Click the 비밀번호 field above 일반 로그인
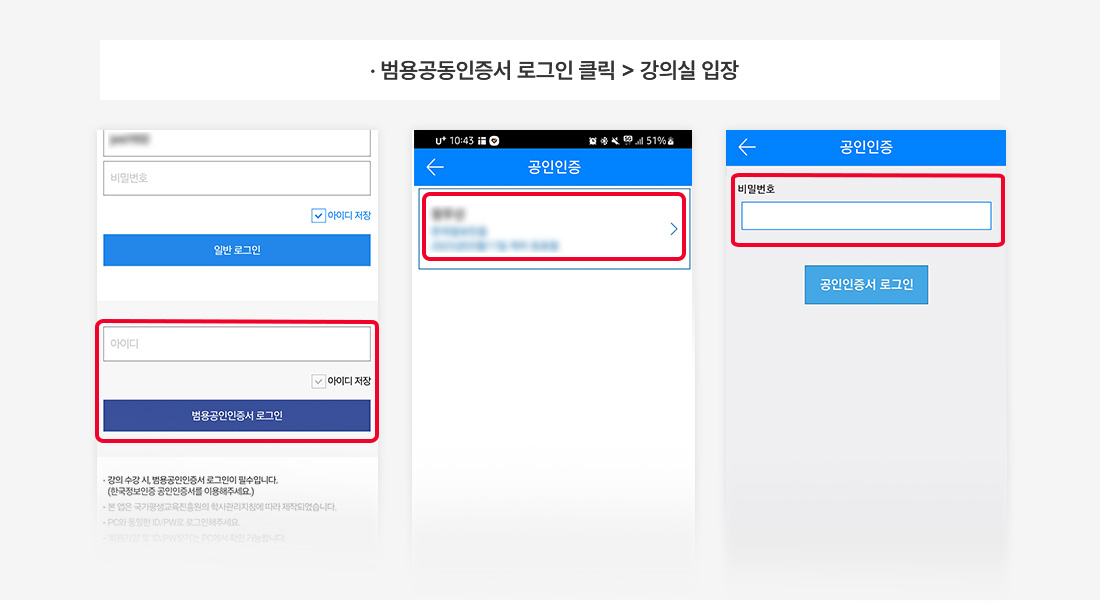 [x=236, y=178]
